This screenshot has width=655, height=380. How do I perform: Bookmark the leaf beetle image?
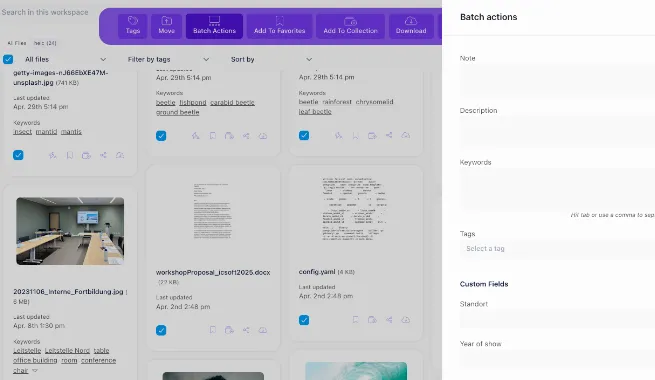(x=355, y=135)
